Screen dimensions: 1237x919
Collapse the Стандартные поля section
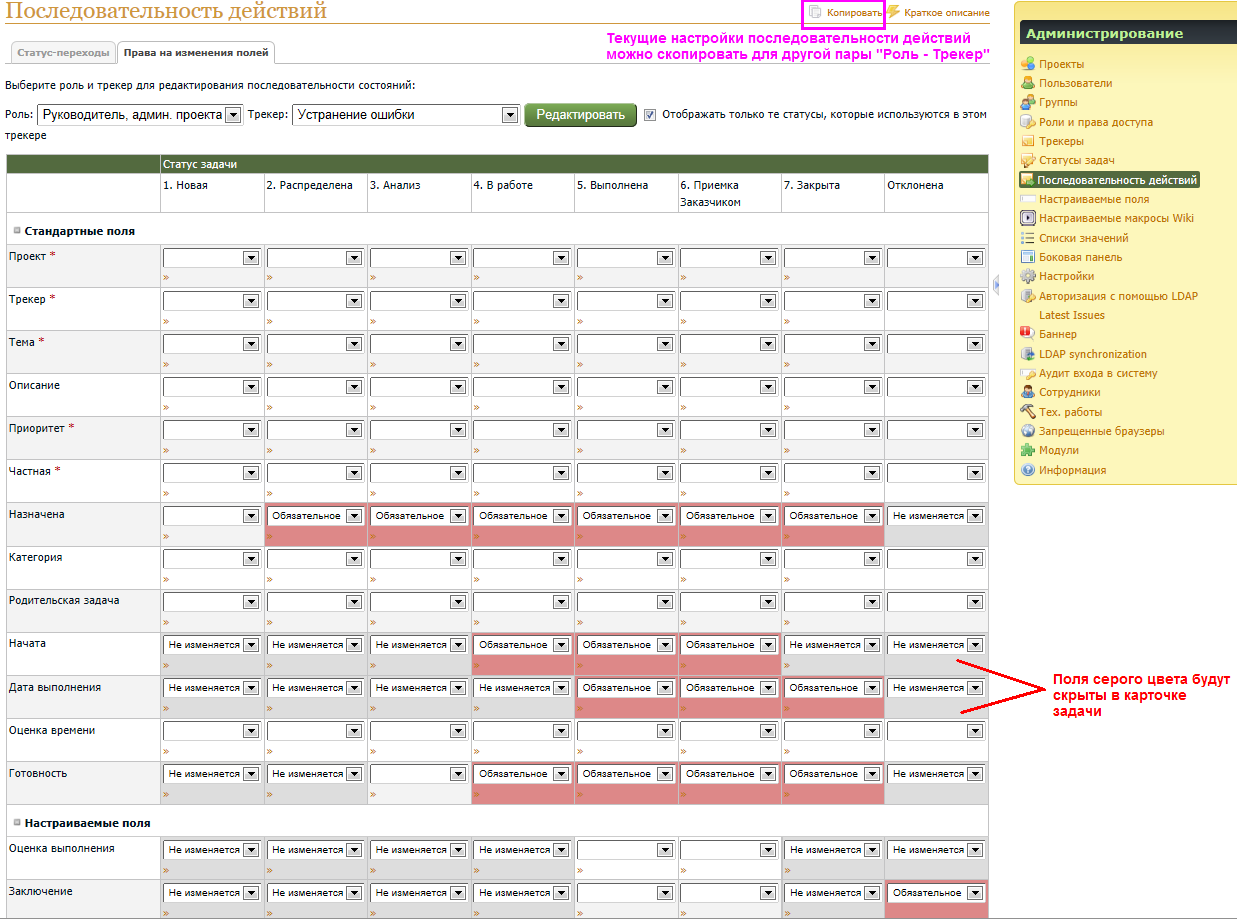coord(17,230)
